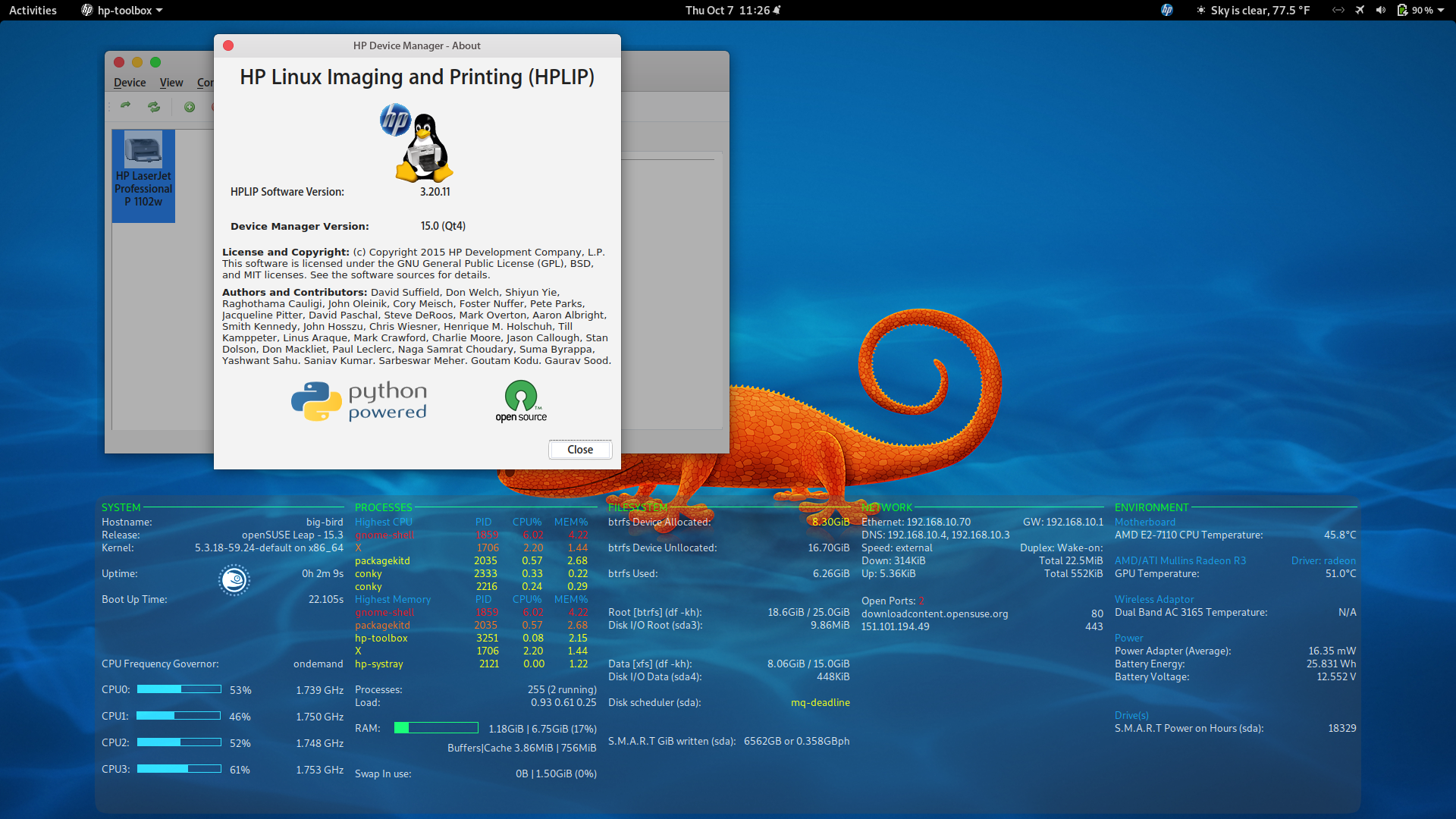Click the Python powered logo
This screenshot has height=819, width=1456.
[359, 401]
